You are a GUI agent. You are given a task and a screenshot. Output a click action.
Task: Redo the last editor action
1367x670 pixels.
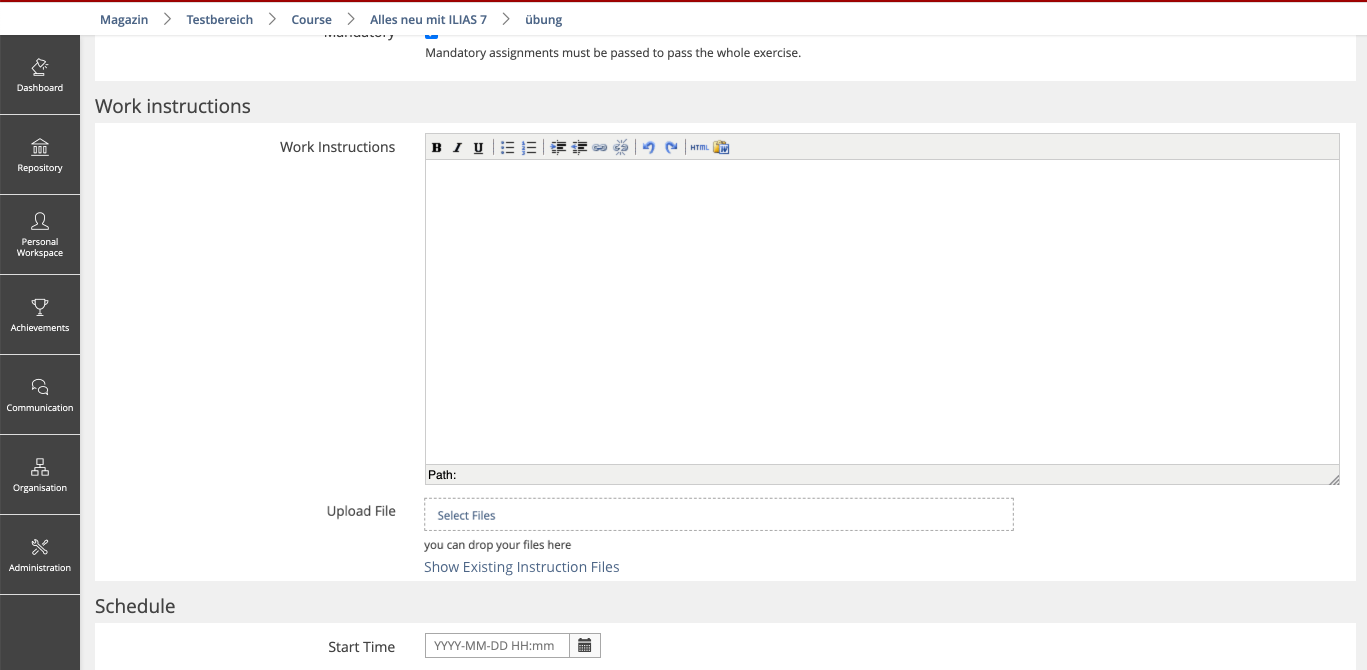coord(671,148)
